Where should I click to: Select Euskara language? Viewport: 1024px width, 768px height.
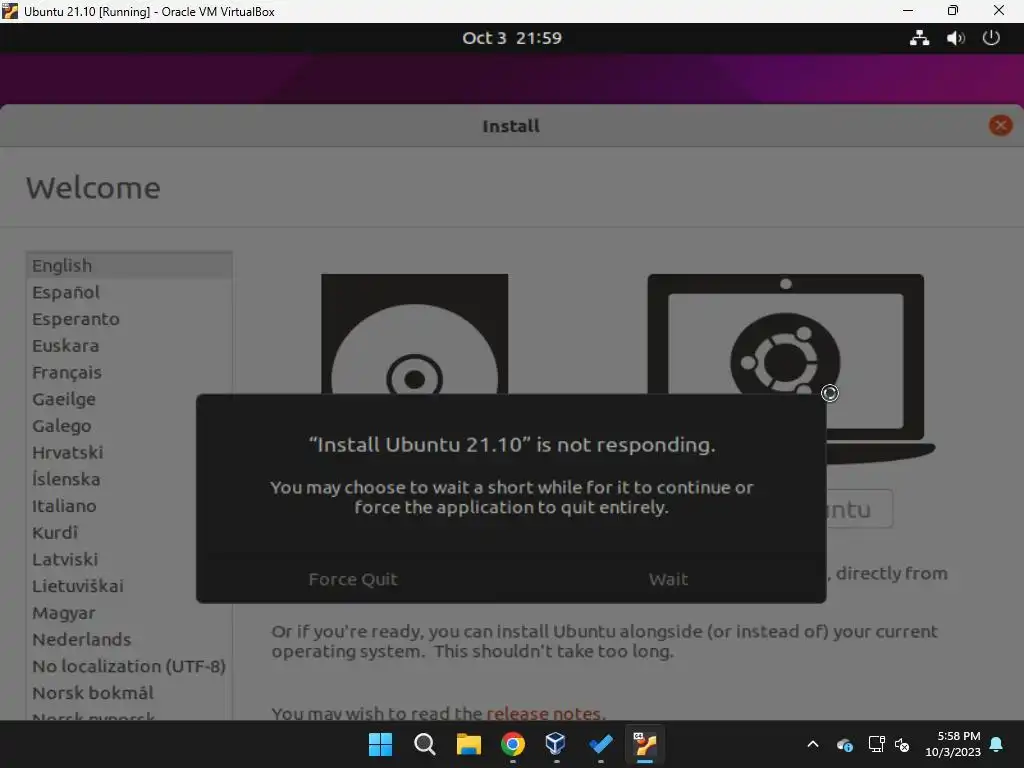coord(129,346)
